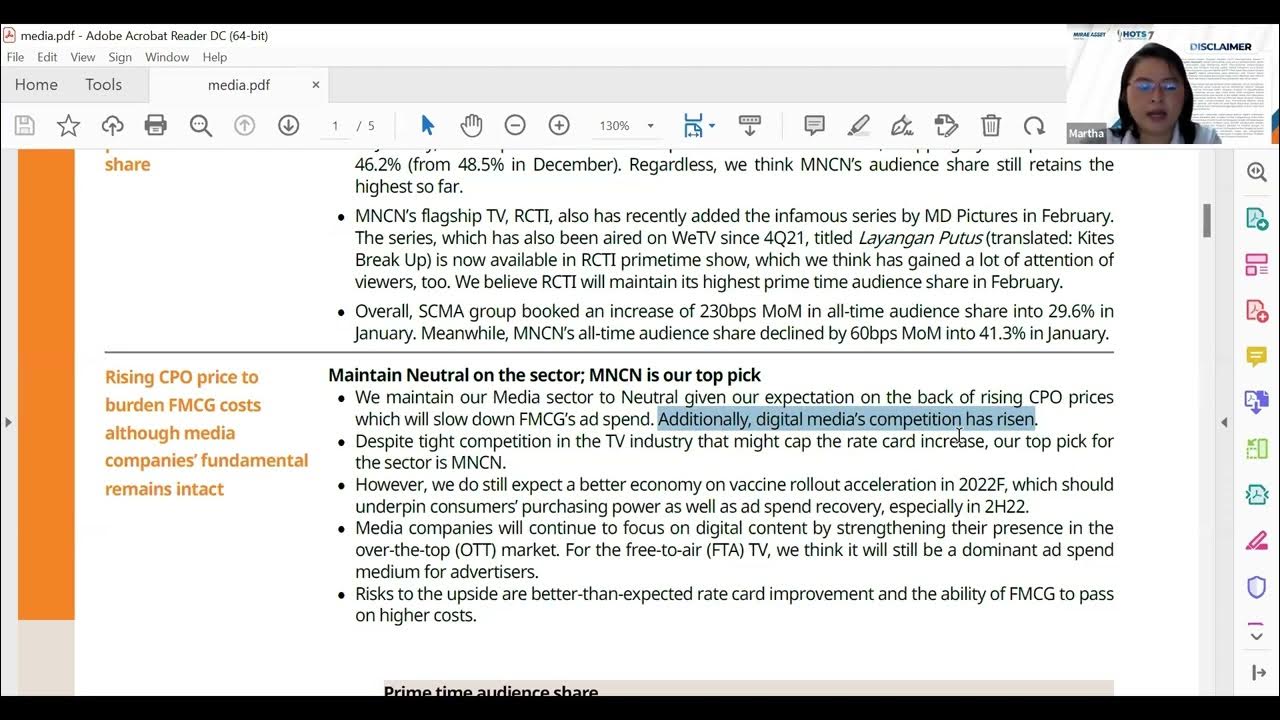This screenshot has height=720, width=1280.
Task: Close the media.pdf tab
Action: (x=316, y=85)
